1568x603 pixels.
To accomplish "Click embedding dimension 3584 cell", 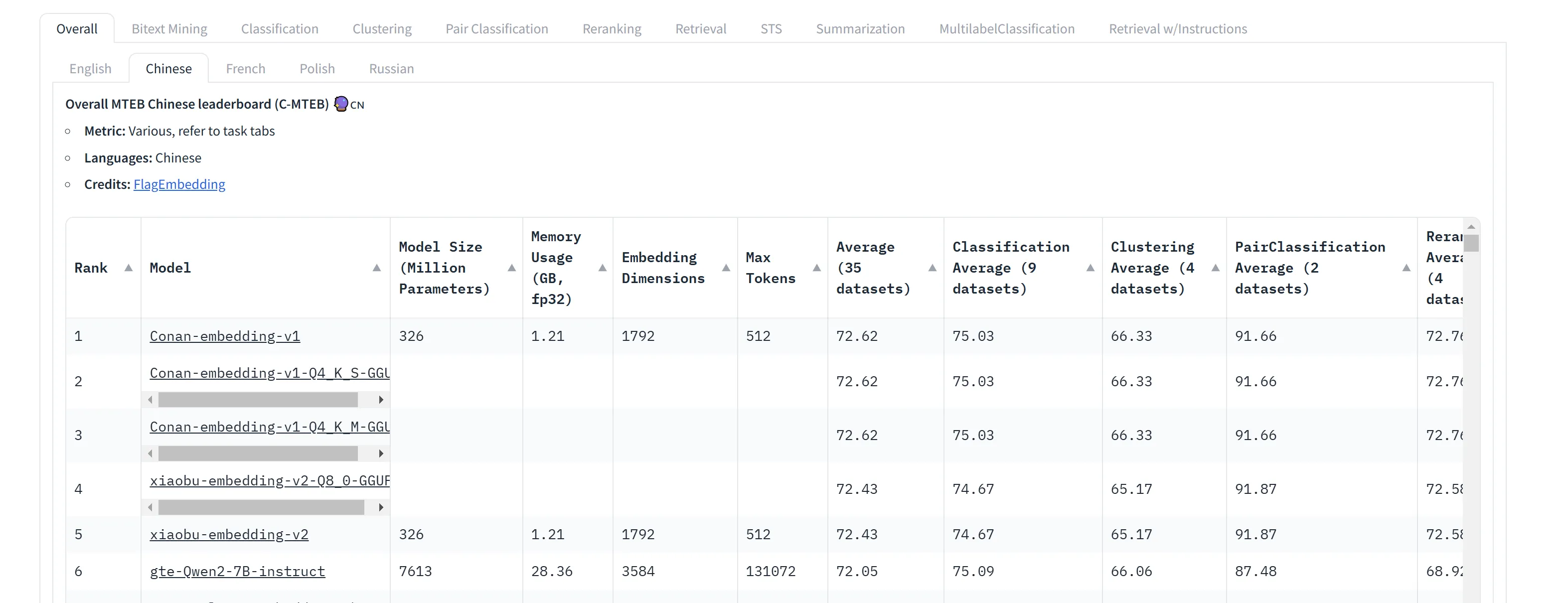I will point(638,572).
